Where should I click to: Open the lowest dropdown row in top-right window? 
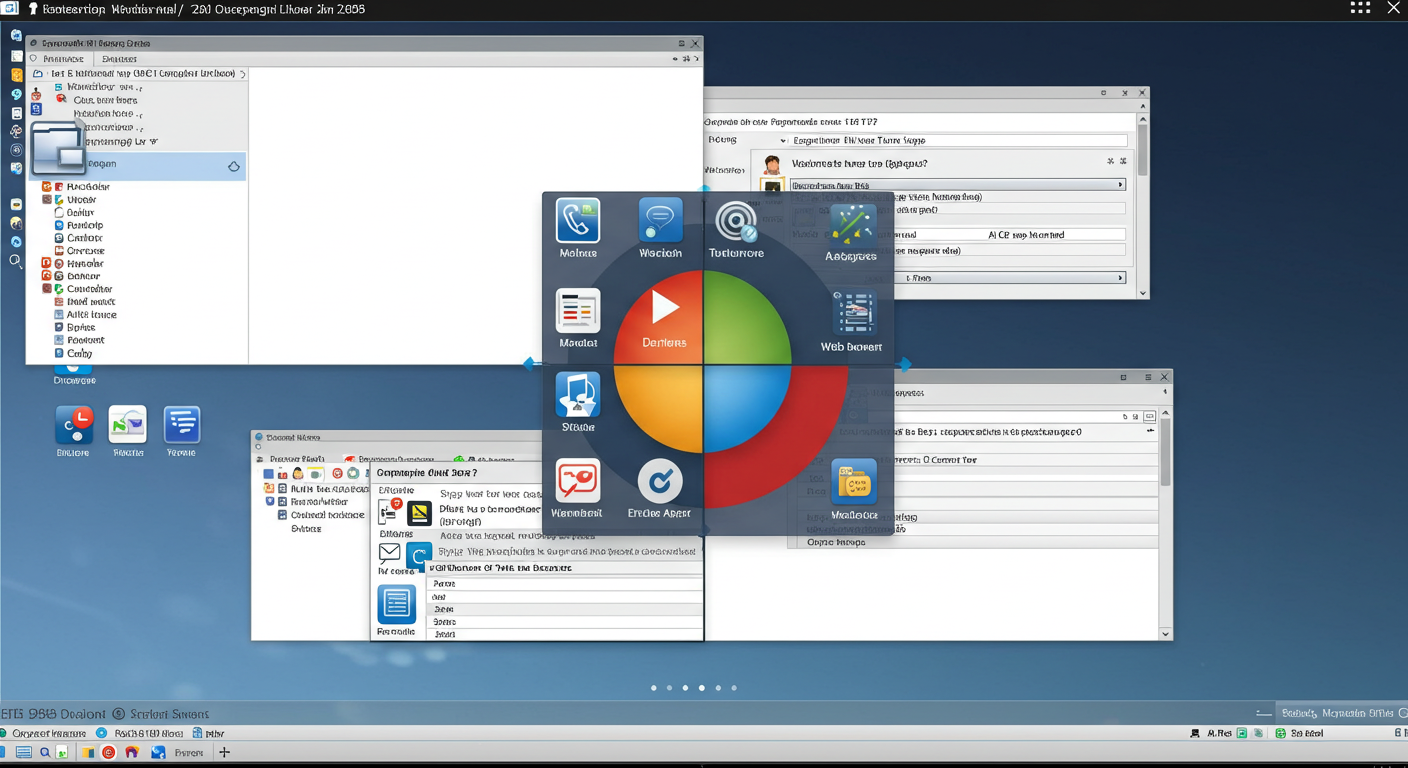point(958,278)
